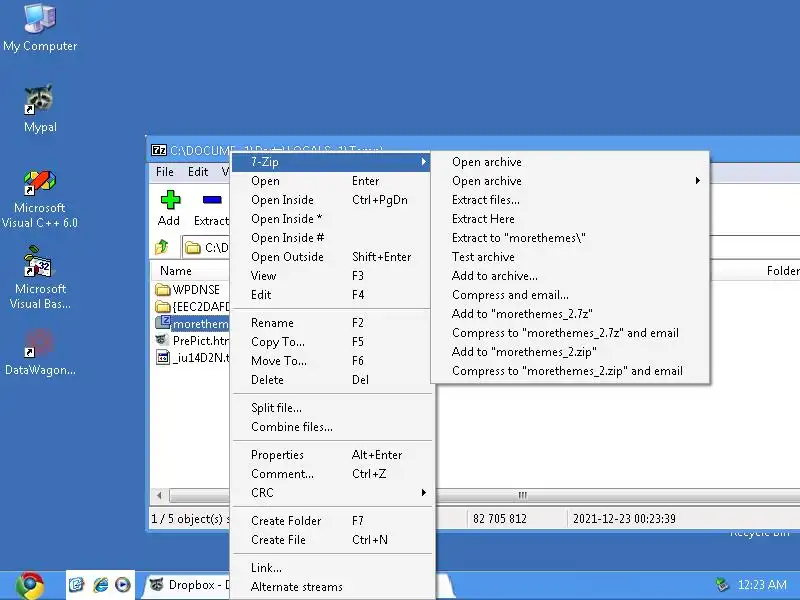Click the blue minus Extract toolbar icon
This screenshot has height=600, width=800.
212,200
